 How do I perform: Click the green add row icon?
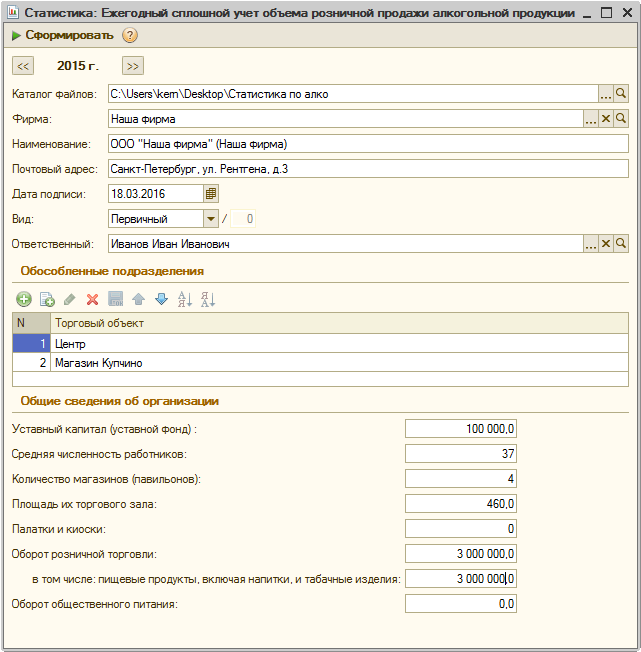click(x=24, y=299)
